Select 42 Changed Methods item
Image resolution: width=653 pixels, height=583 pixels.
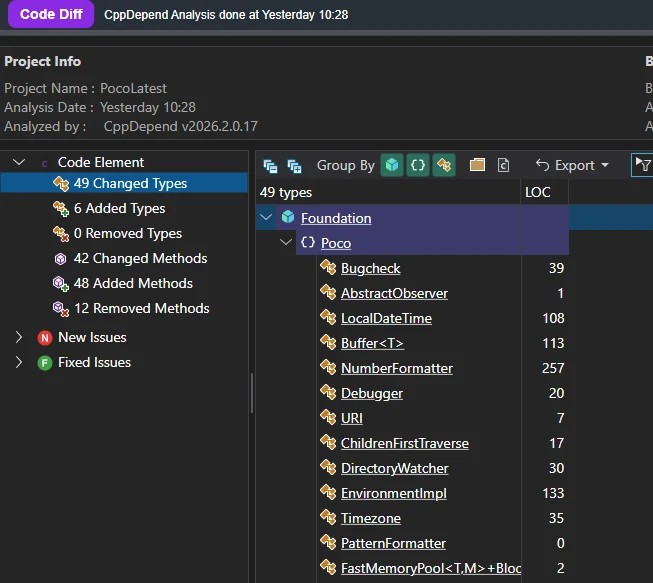tap(140, 258)
